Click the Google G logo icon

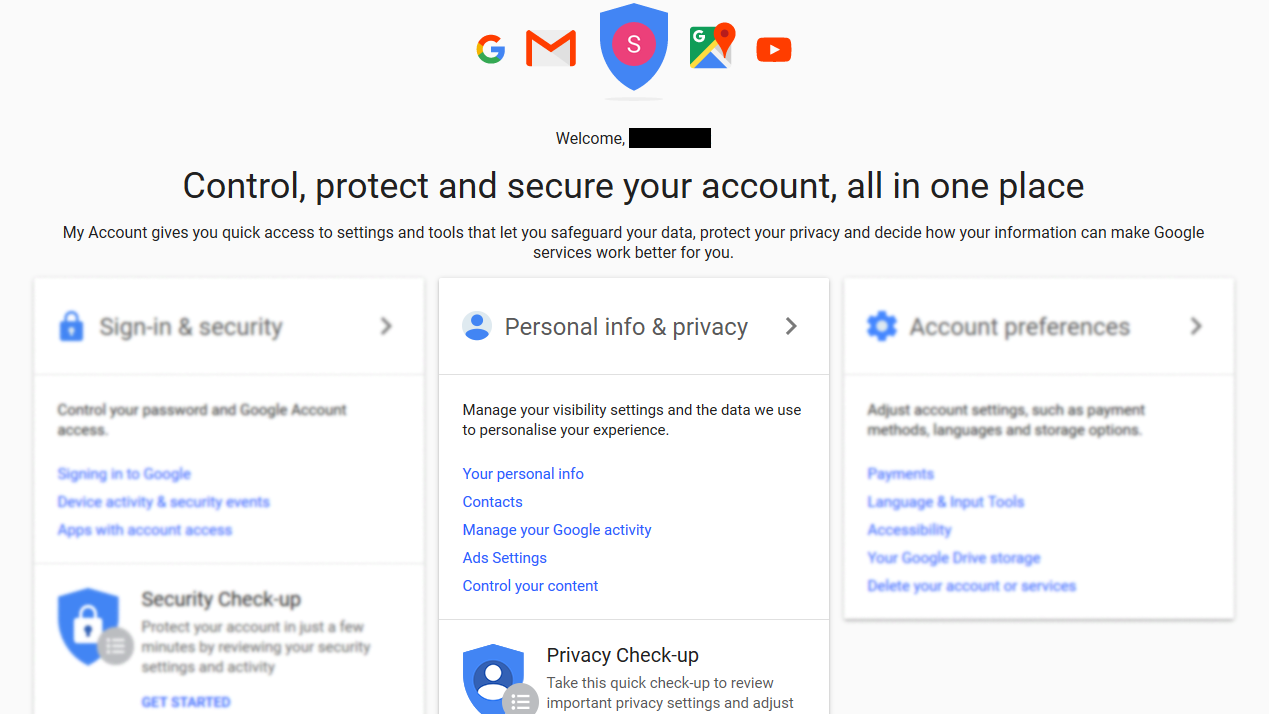(x=490, y=49)
